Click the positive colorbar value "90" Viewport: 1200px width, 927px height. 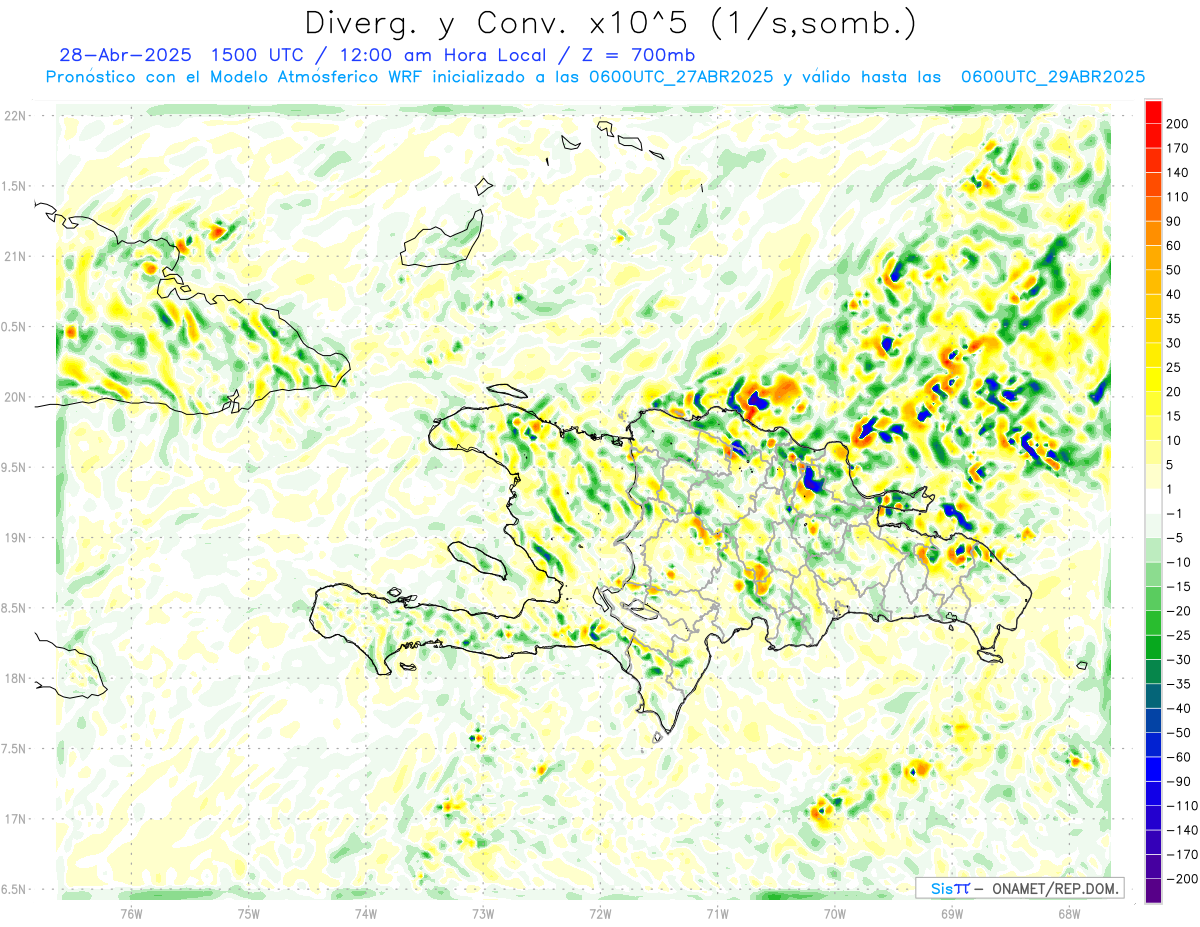coord(1174,222)
